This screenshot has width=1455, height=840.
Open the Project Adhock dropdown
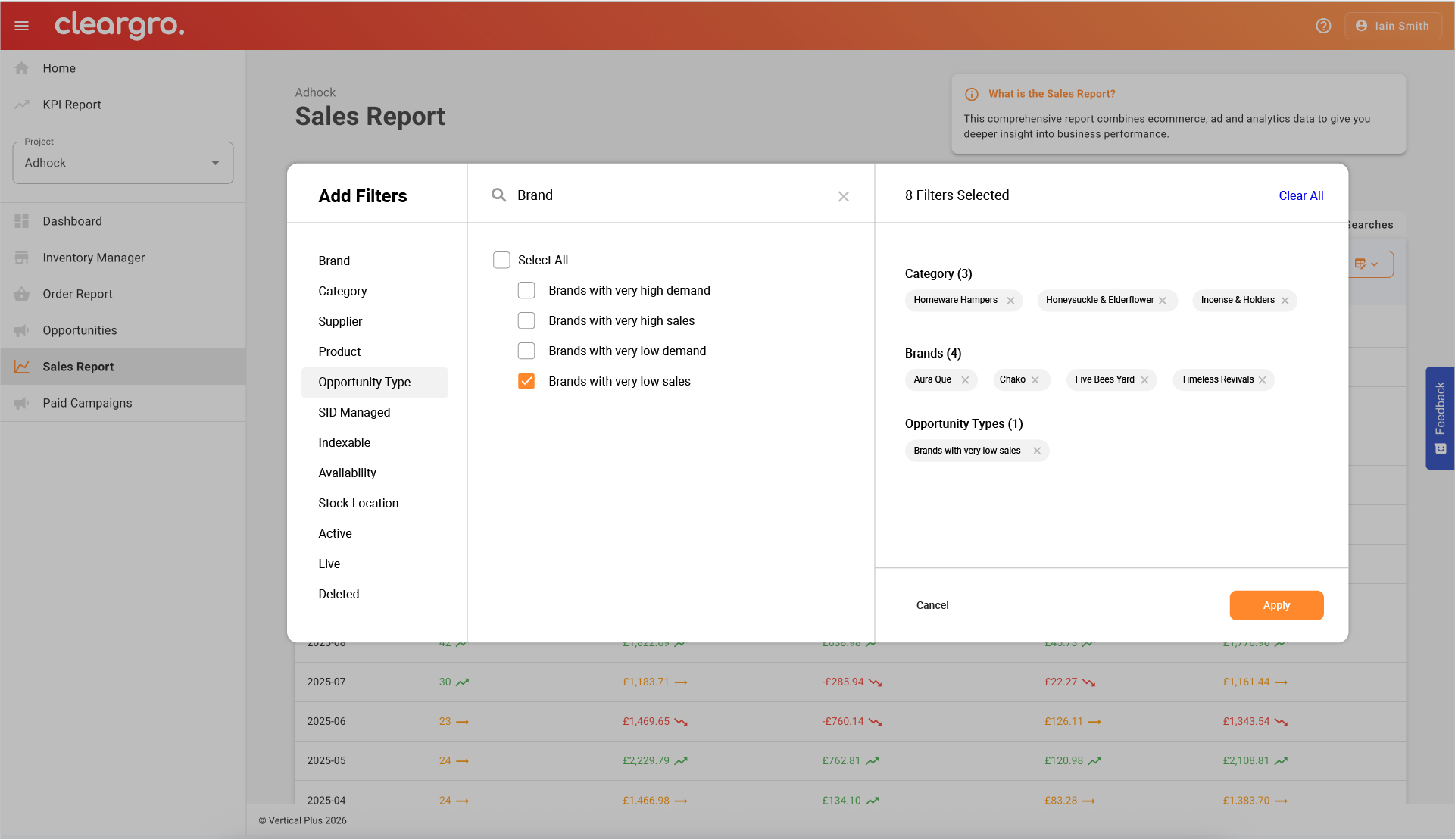pos(123,163)
